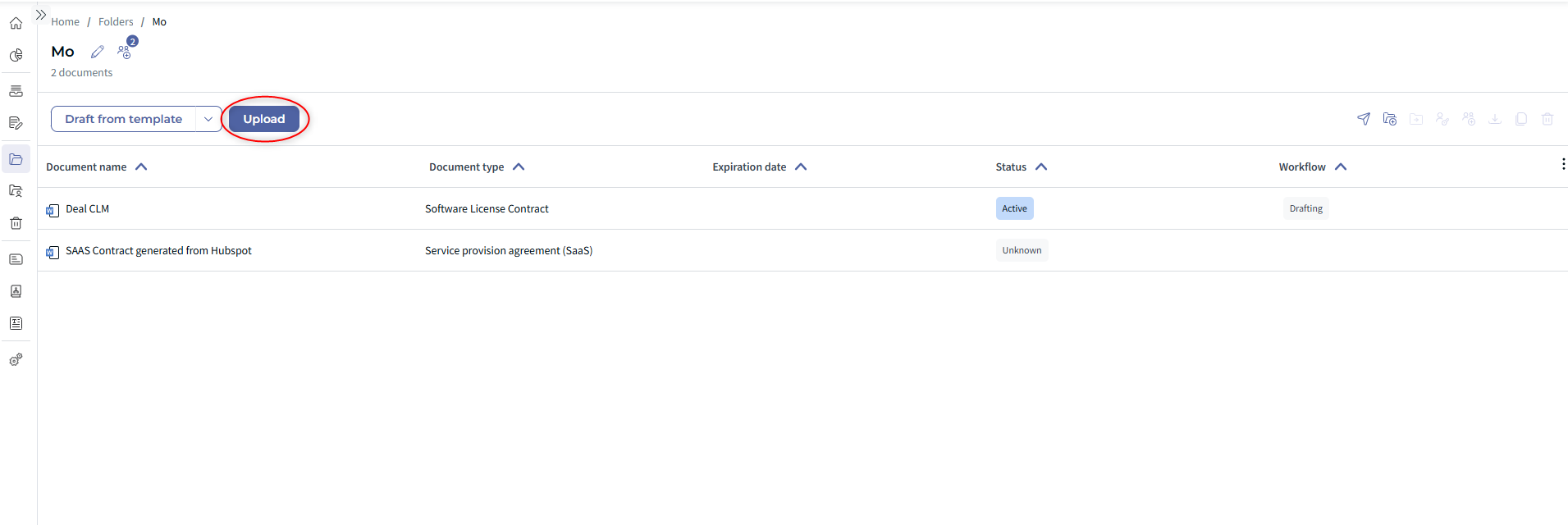Open SAAS Contract generated from Hubspot document
Screen dimensions: 1568x525
point(158,251)
